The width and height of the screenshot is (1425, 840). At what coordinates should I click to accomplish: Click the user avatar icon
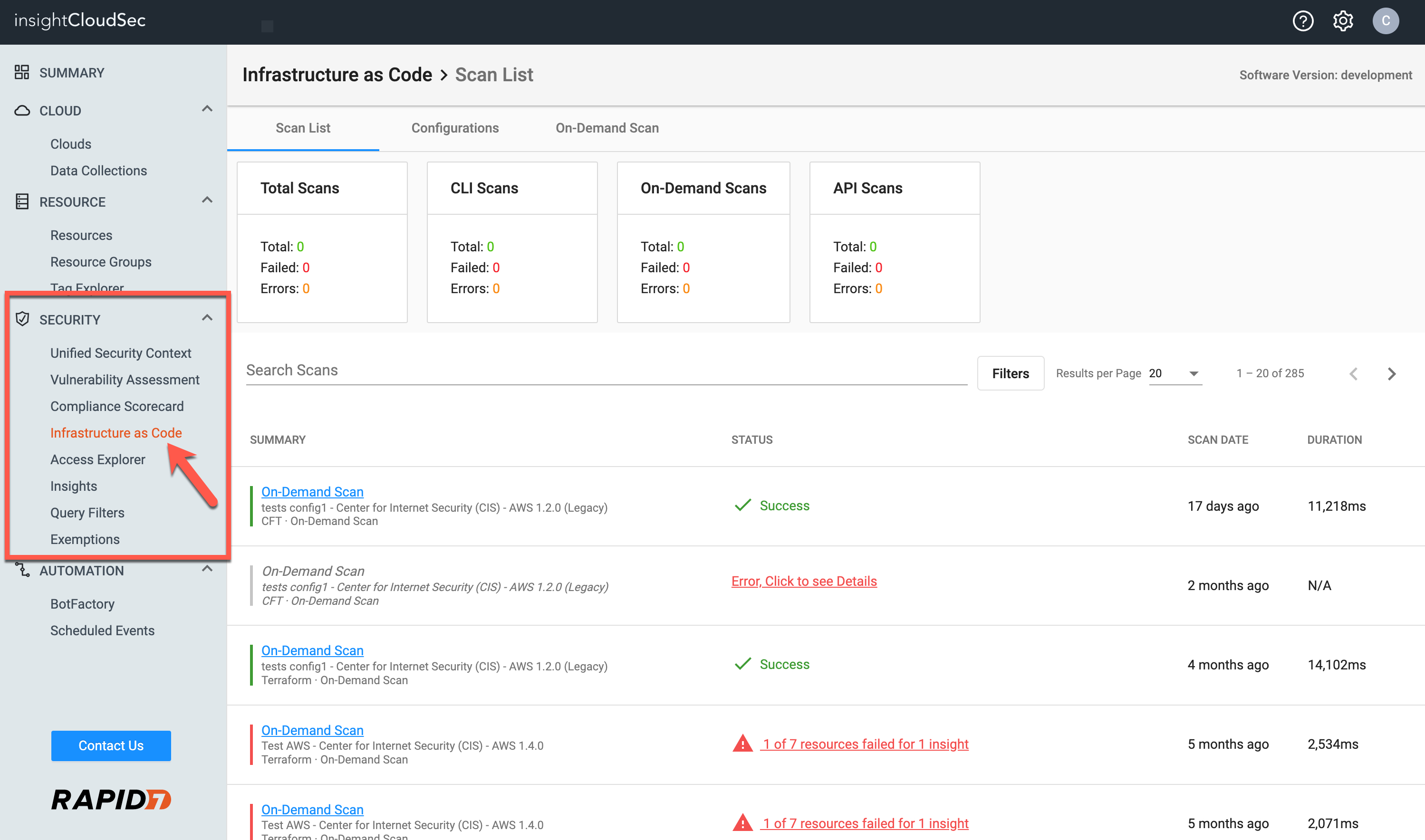point(1386,21)
